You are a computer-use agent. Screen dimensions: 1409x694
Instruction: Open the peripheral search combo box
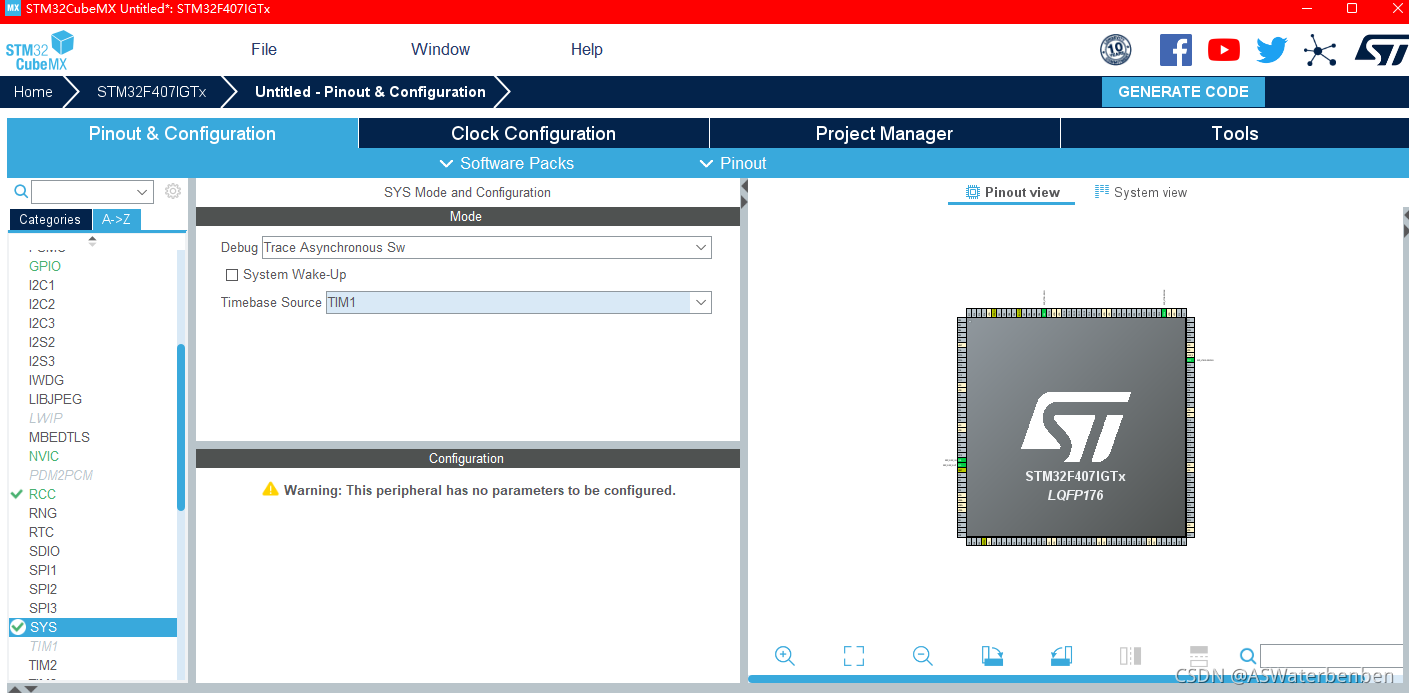[92, 191]
